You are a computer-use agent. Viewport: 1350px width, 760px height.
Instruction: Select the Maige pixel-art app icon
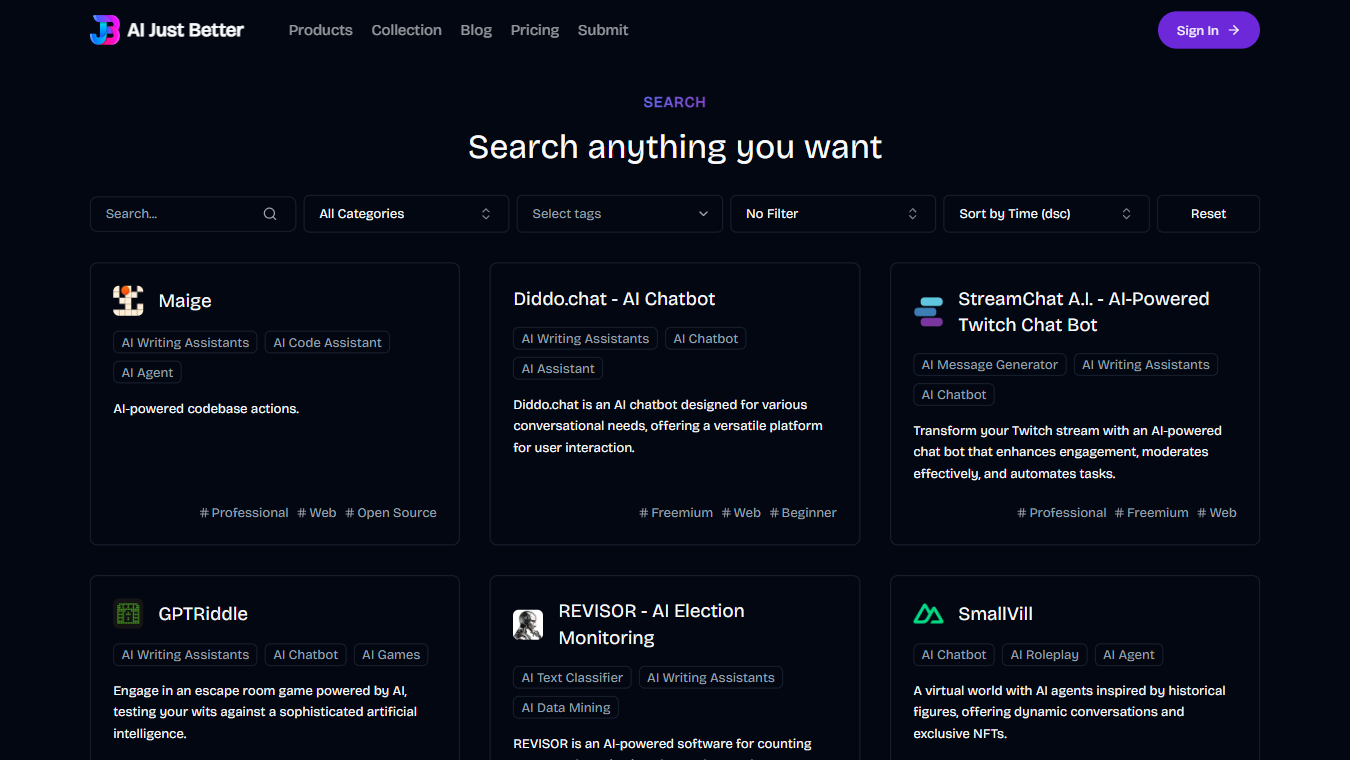128,300
